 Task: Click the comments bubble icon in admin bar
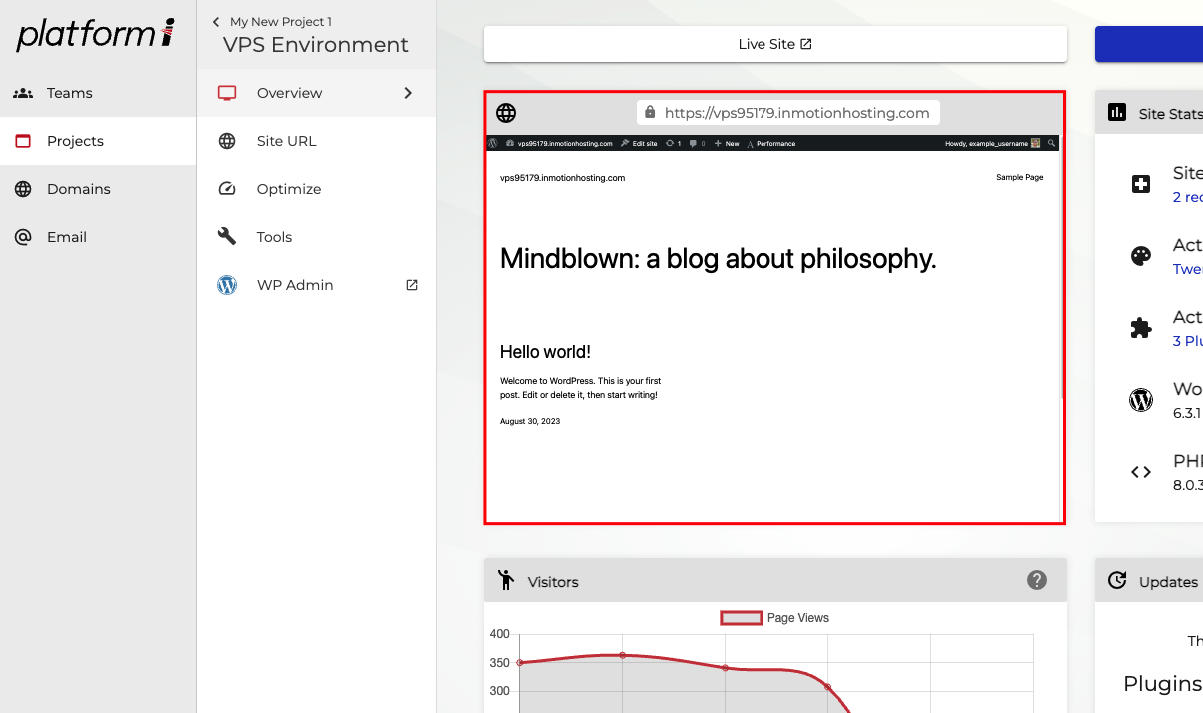pos(694,143)
